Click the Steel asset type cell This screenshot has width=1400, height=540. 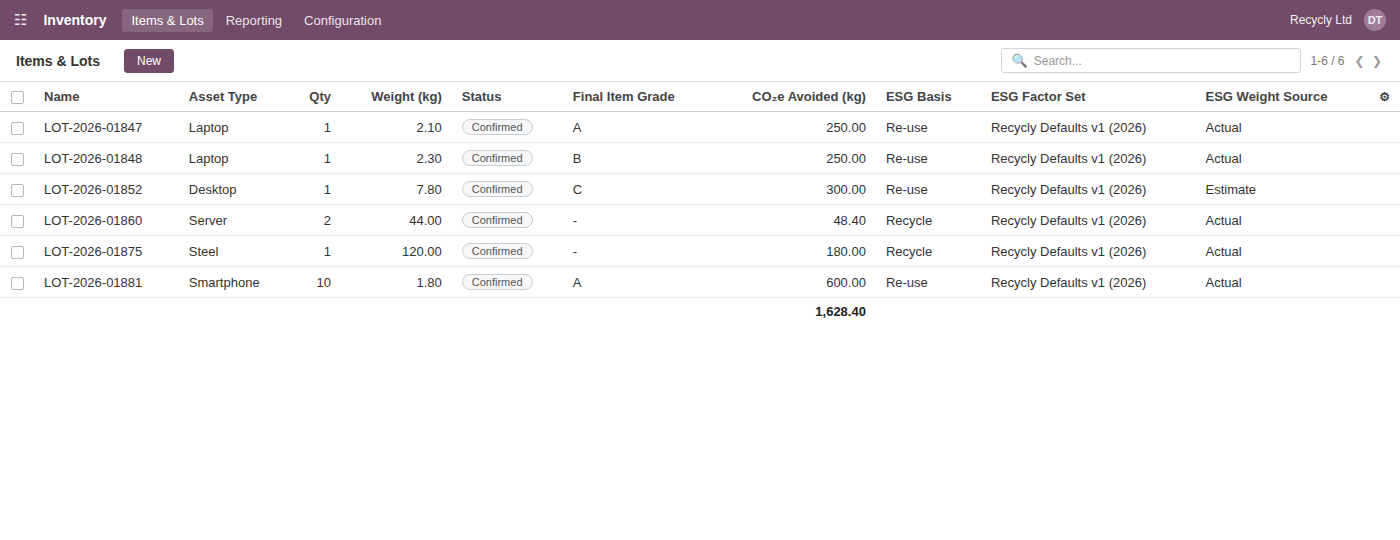(204, 252)
